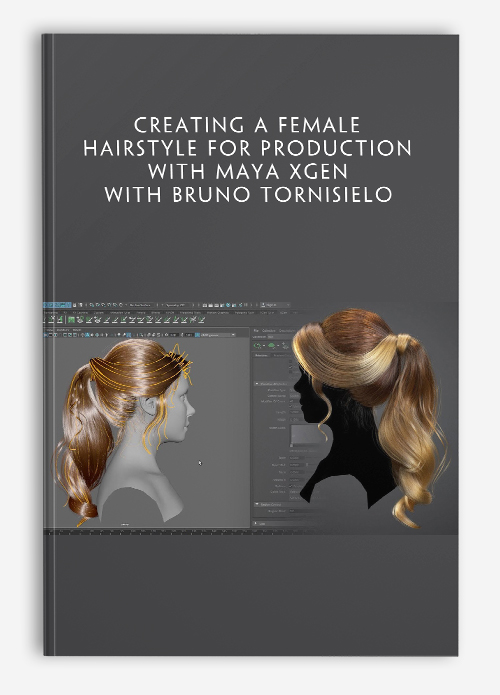Screen dimensions: 500x695
Task: Open the File menu in XGen panel
Action: [256, 331]
